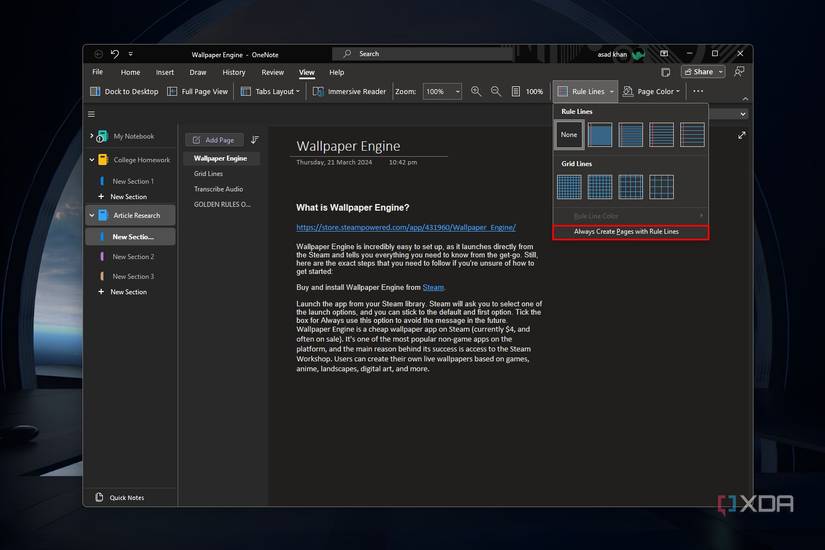Select the smallest grid lines style

(x=569, y=187)
